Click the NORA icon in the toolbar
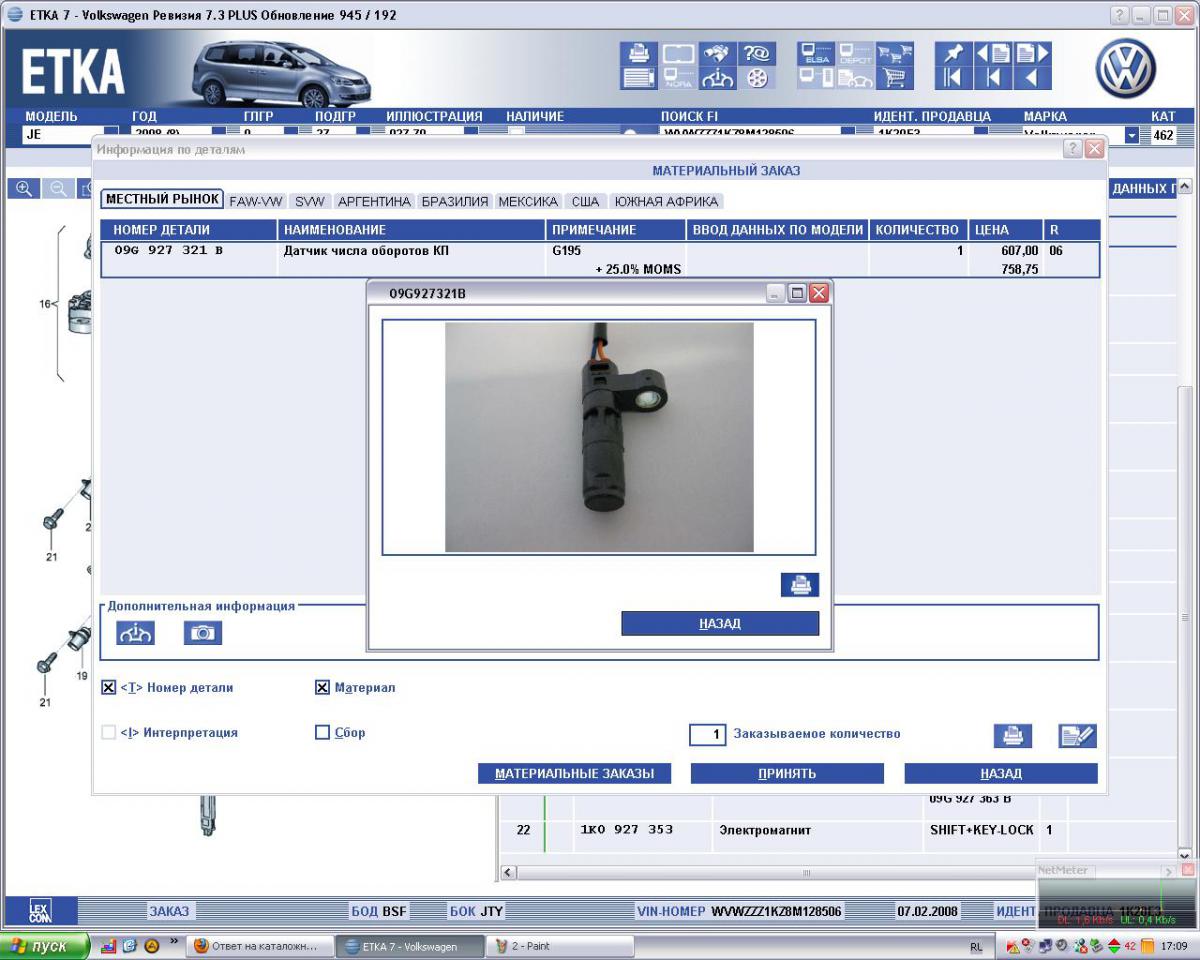Image resolution: width=1200 pixels, height=960 pixels. (679, 78)
